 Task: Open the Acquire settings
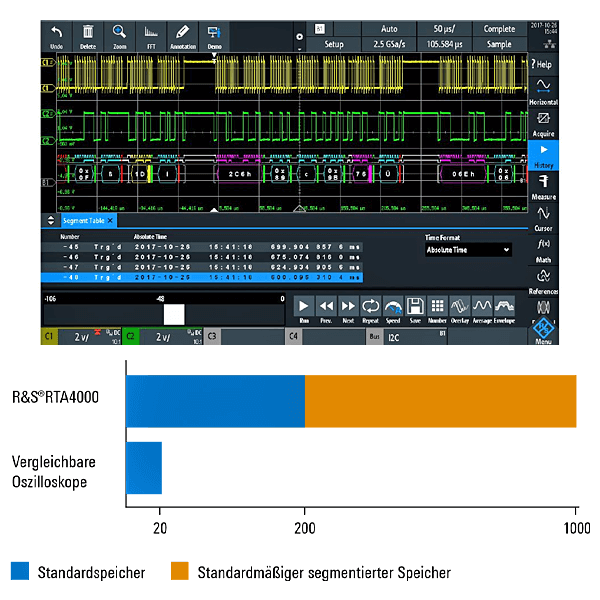543,124
